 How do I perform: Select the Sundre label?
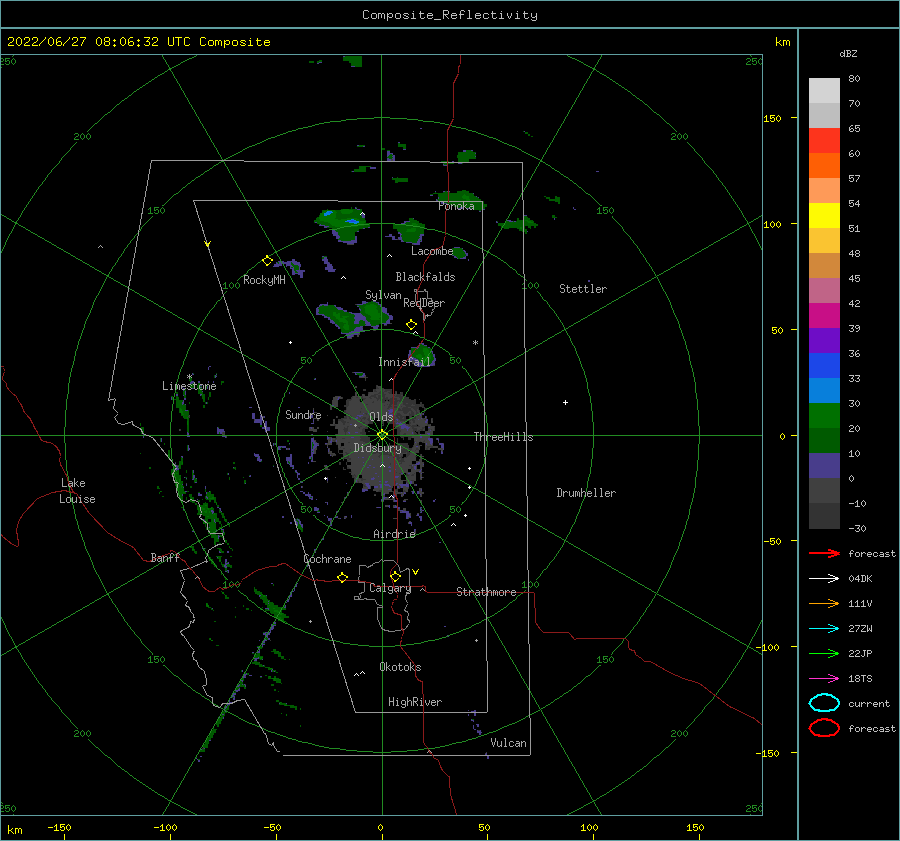click(x=303, y=414)
